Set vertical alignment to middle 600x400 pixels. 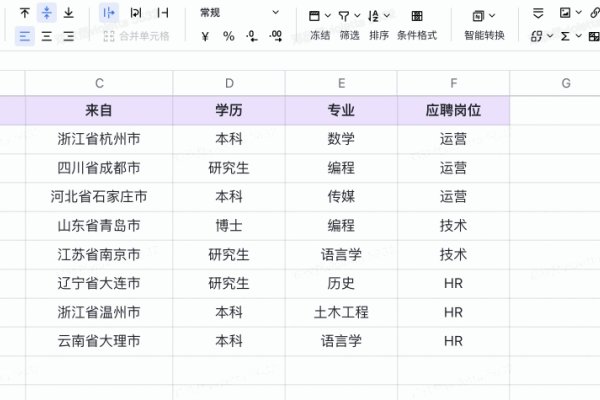coord(47,13)
